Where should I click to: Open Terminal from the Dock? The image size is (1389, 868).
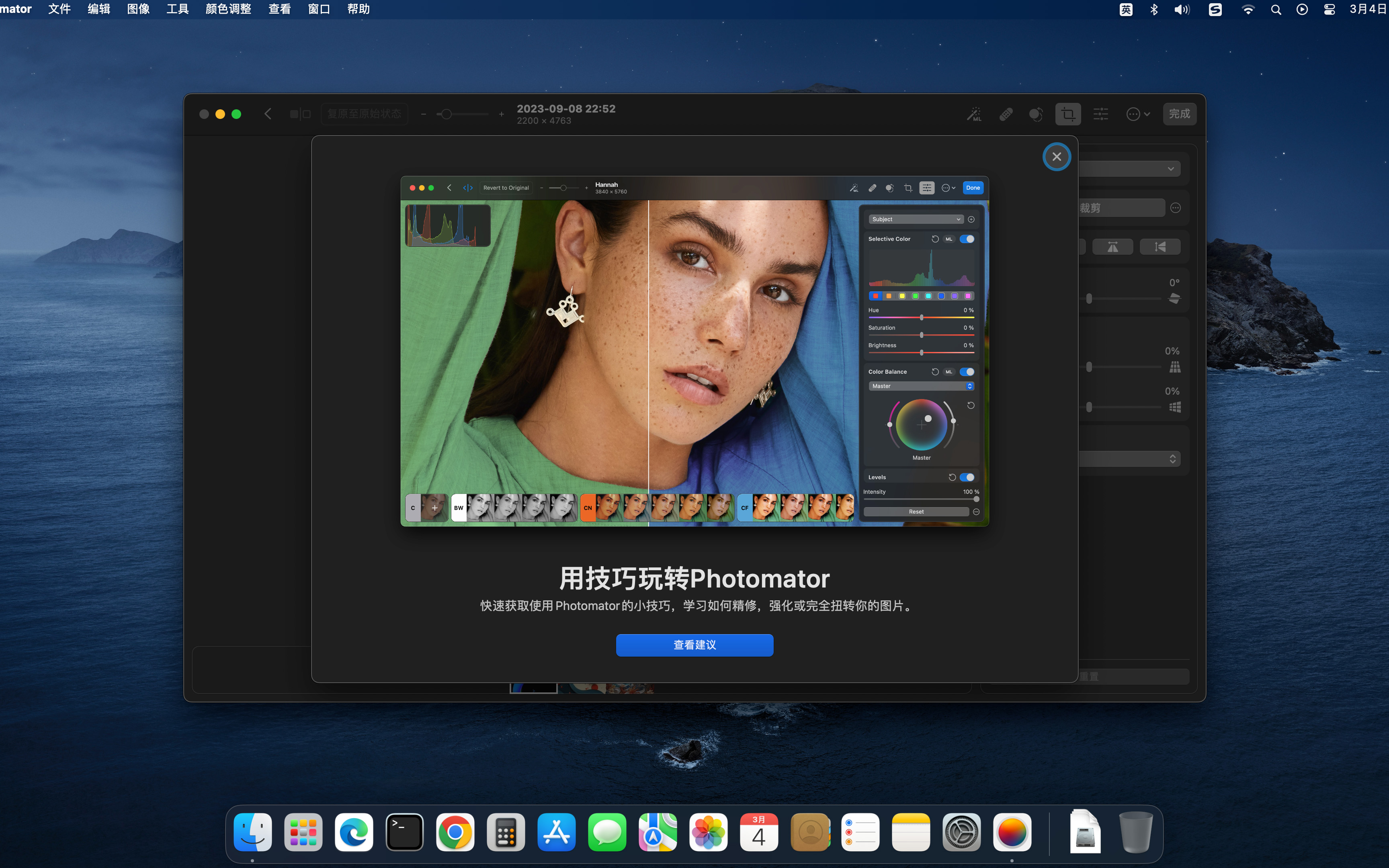point(405,832)
